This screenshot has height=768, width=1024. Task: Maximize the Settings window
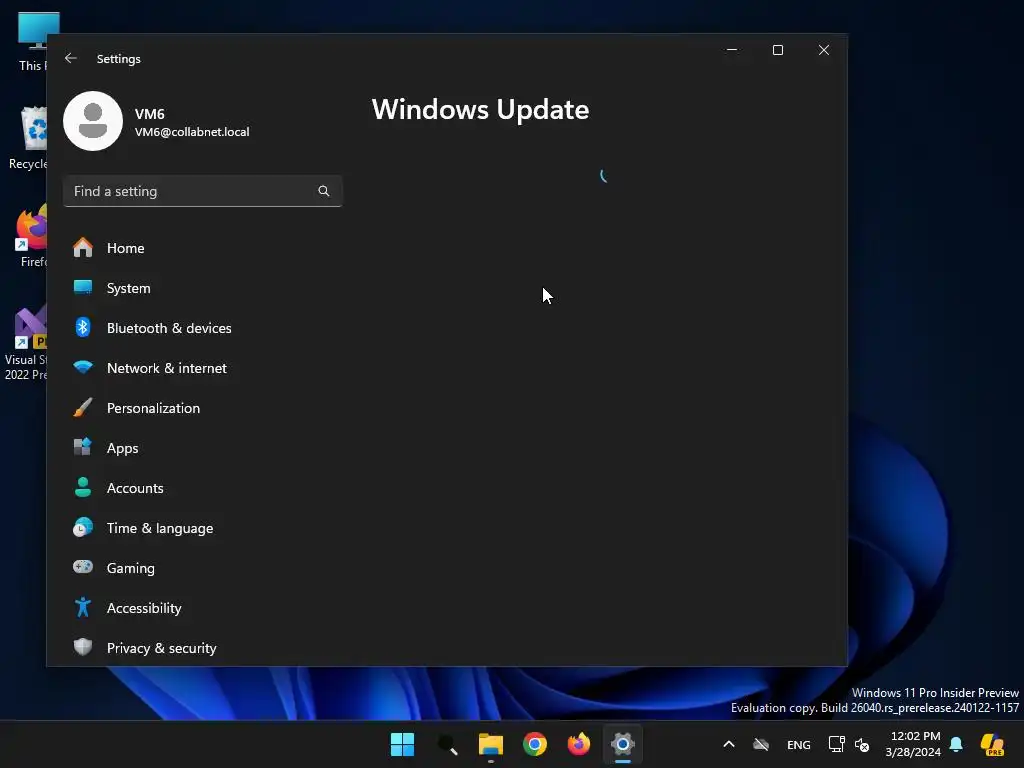(778, 50)
